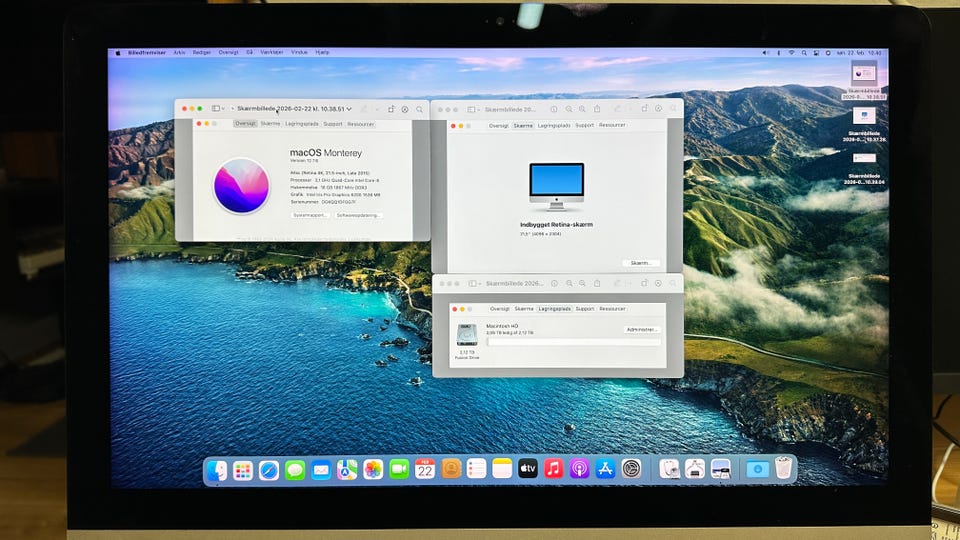The height and width of the screenshot is (540, 960).
Task: Click zoom in above the Retina-skærm image
Action: point(582,109)
